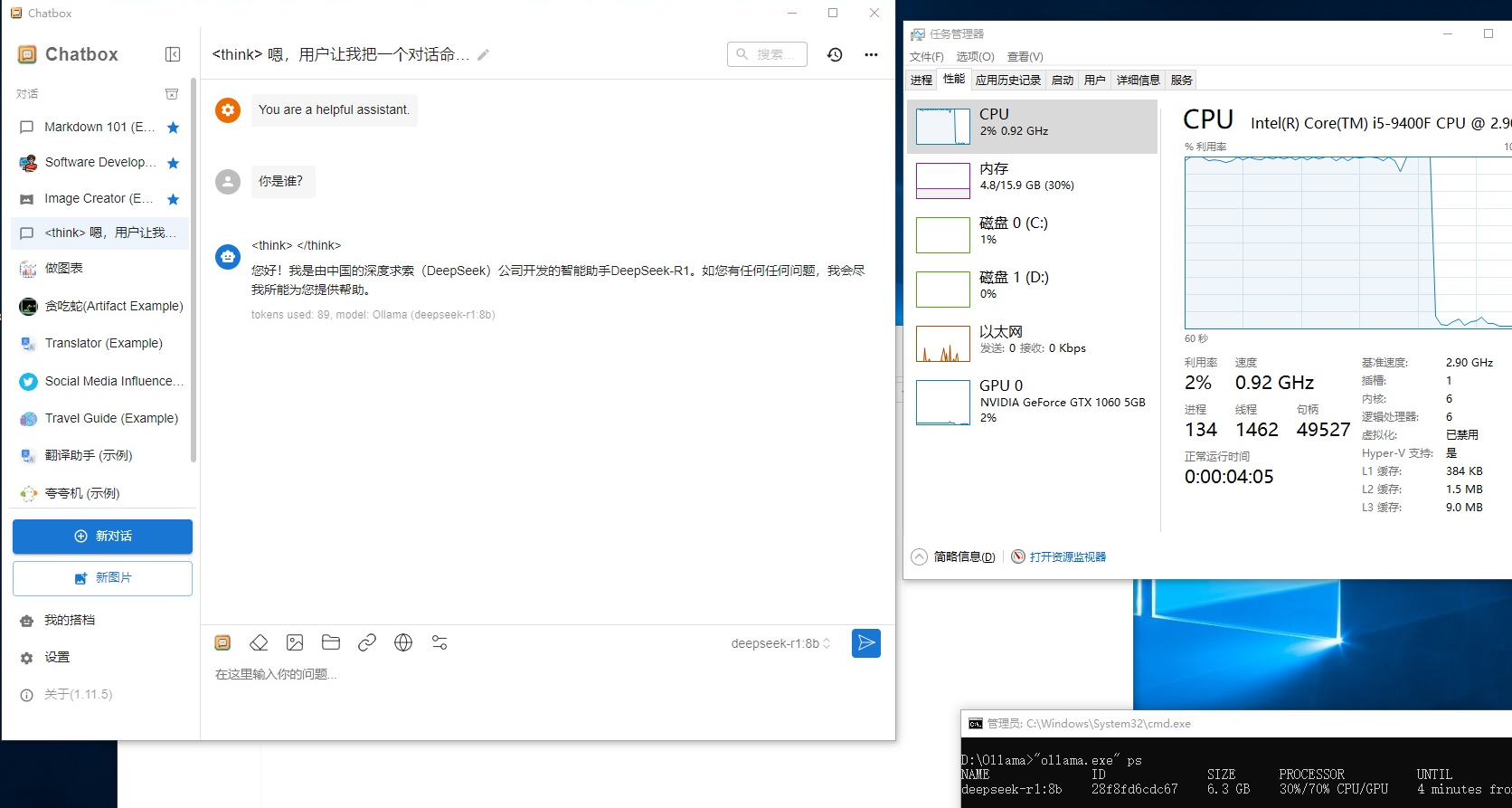
Task: Collapse the Chatbox sidebar panel
Action: 173,54
